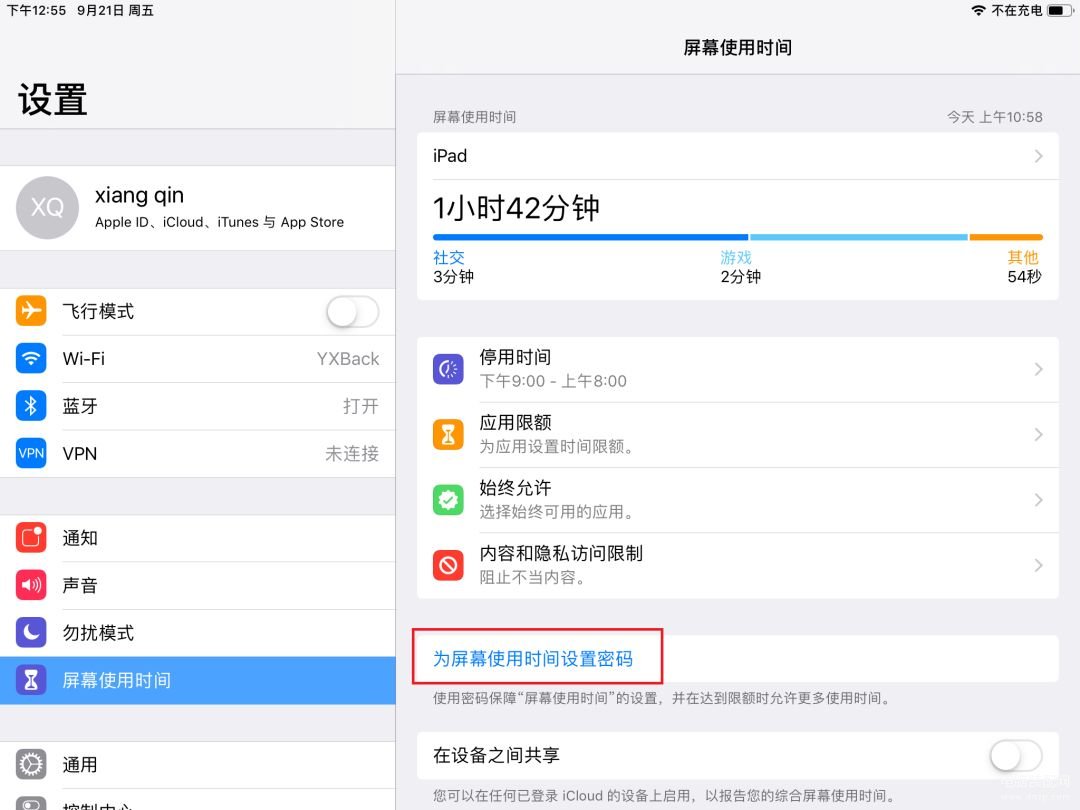Tap the Wi-Fi settings icon
This screenshot has height=810, width=1080.
point(32,358)
